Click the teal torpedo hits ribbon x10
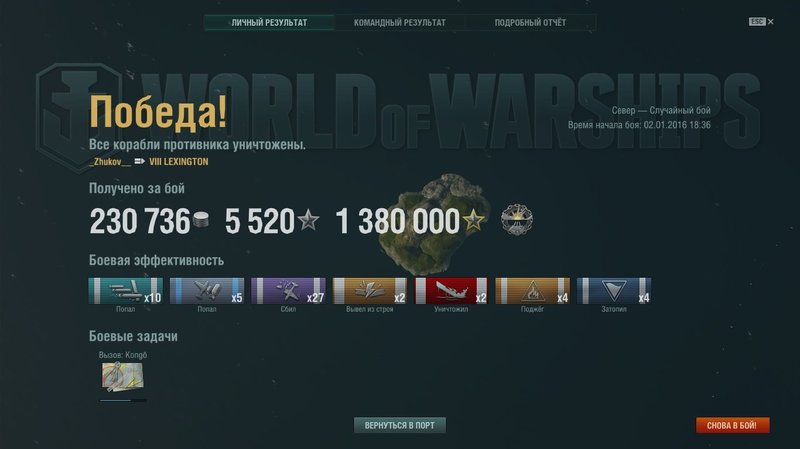800x449 pixels. [126, 291]
